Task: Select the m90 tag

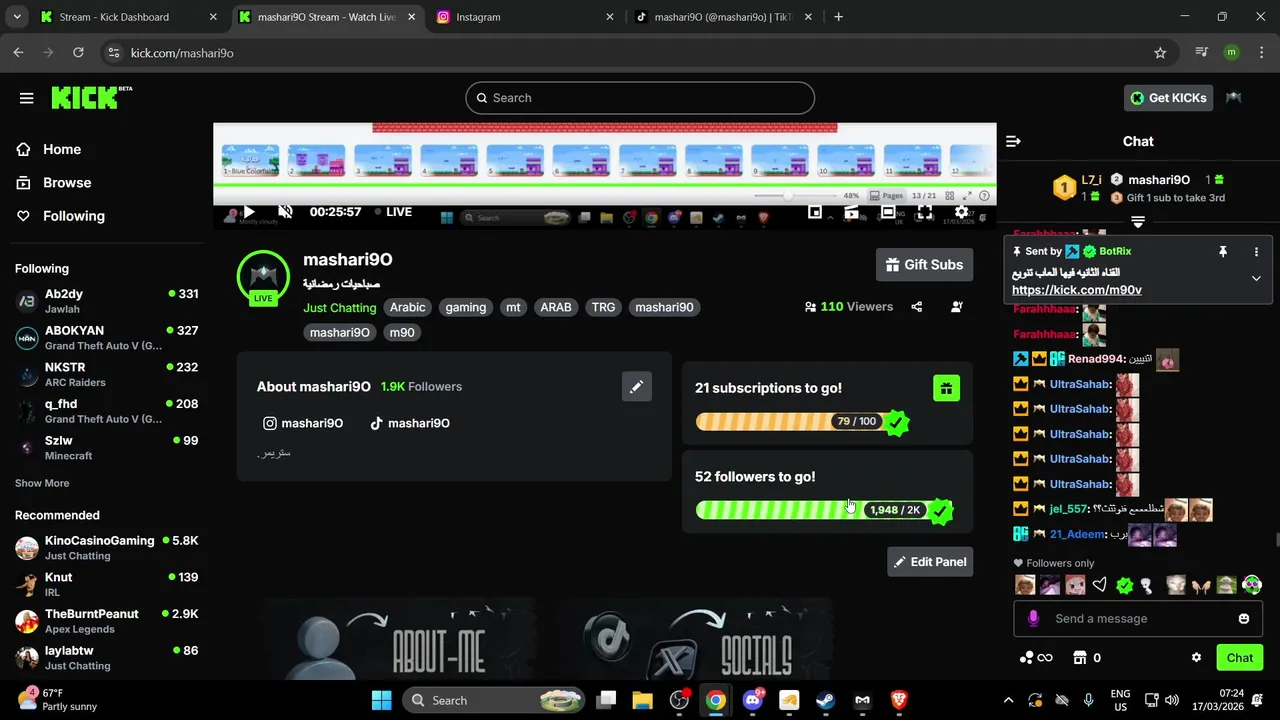Action: [x=402, y=333]
